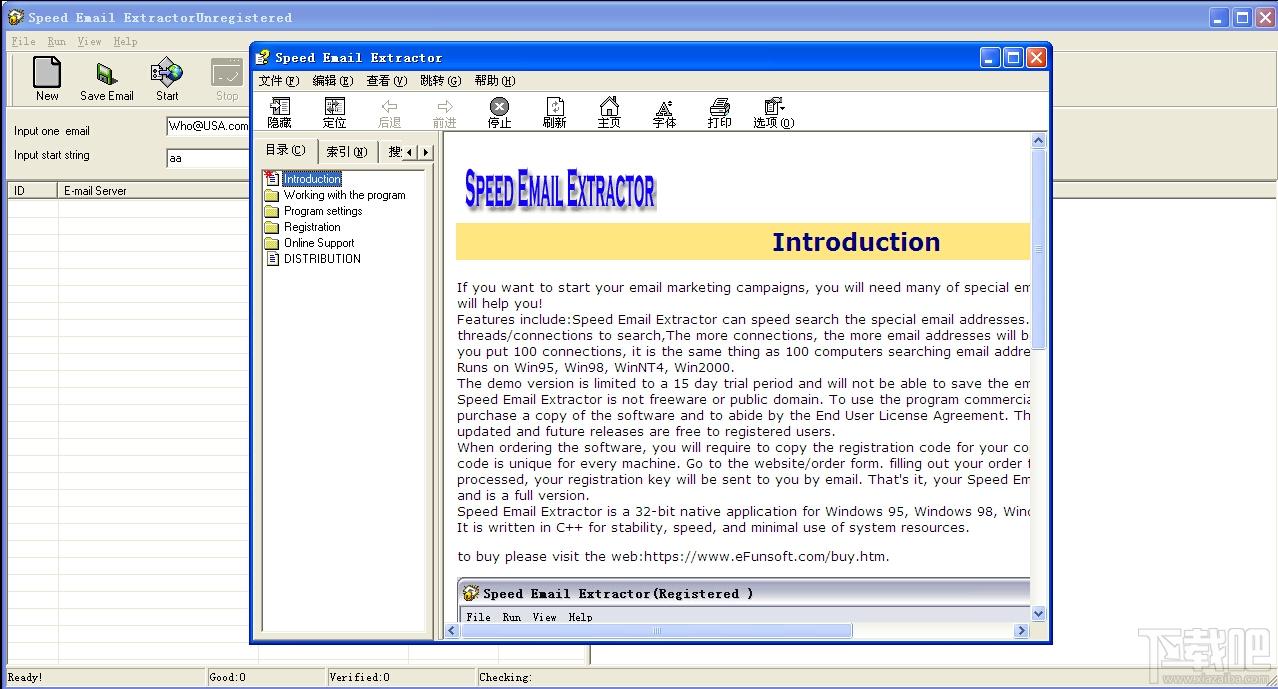
Task: Open the View menu in main window
Action: 90,42
